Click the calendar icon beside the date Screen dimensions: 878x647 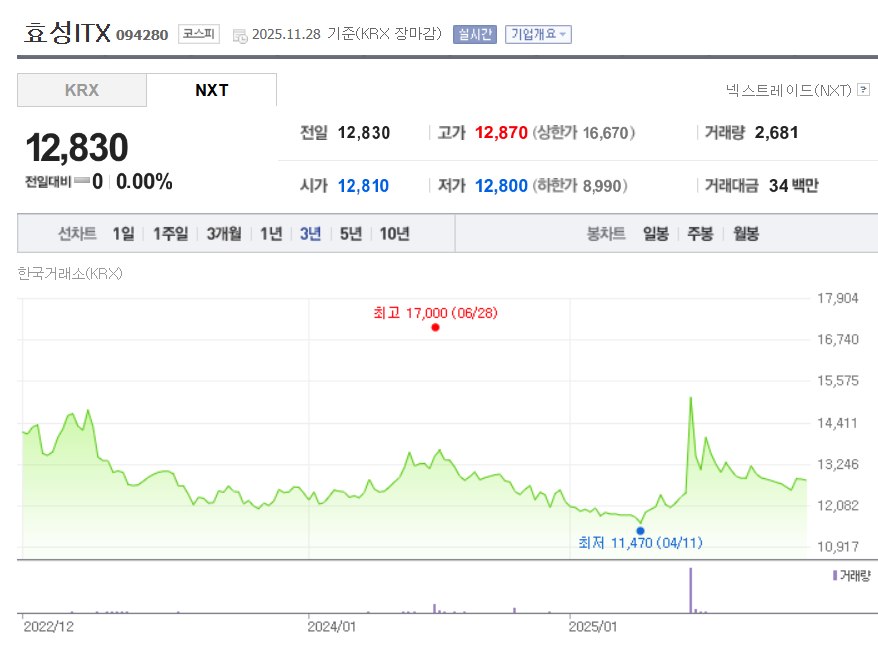point(240,36)
